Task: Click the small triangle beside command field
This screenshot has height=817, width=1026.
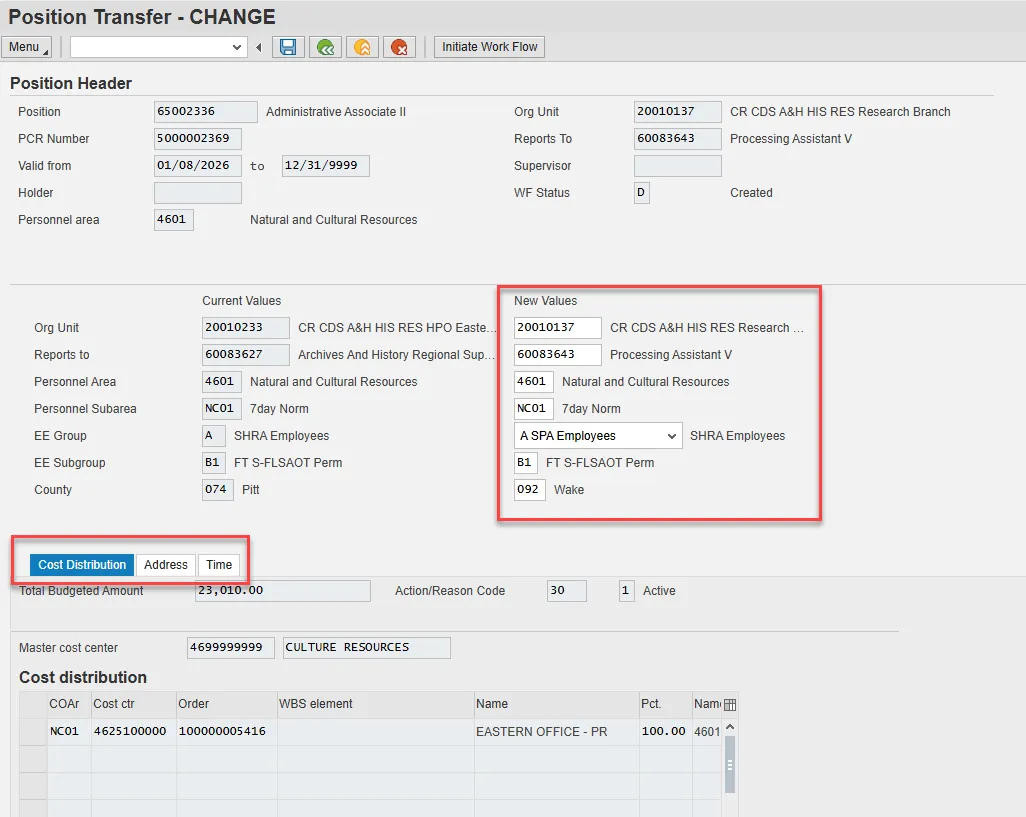Action: [x=259, y=47]
